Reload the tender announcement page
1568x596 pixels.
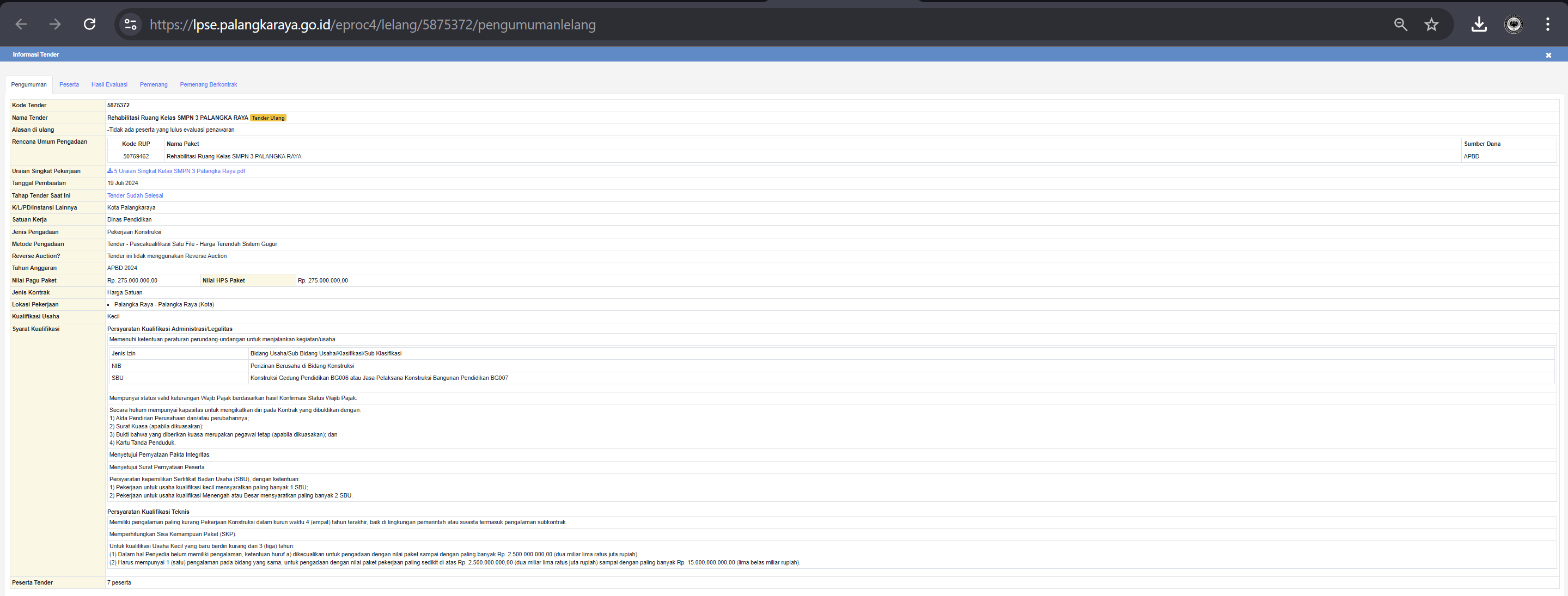(x=89, y=24)
